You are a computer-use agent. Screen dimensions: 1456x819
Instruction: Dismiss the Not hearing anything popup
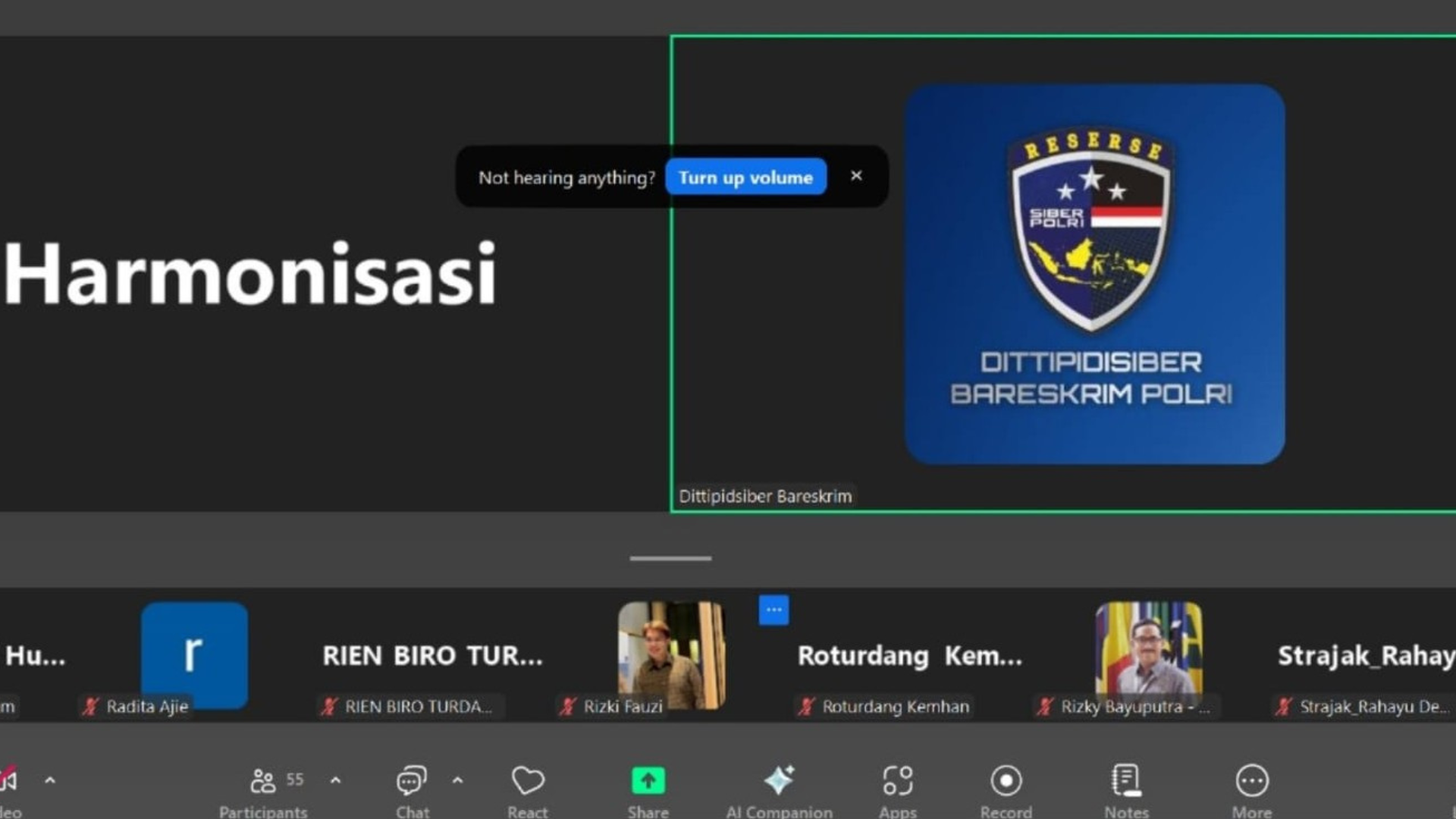pos(856,176)
